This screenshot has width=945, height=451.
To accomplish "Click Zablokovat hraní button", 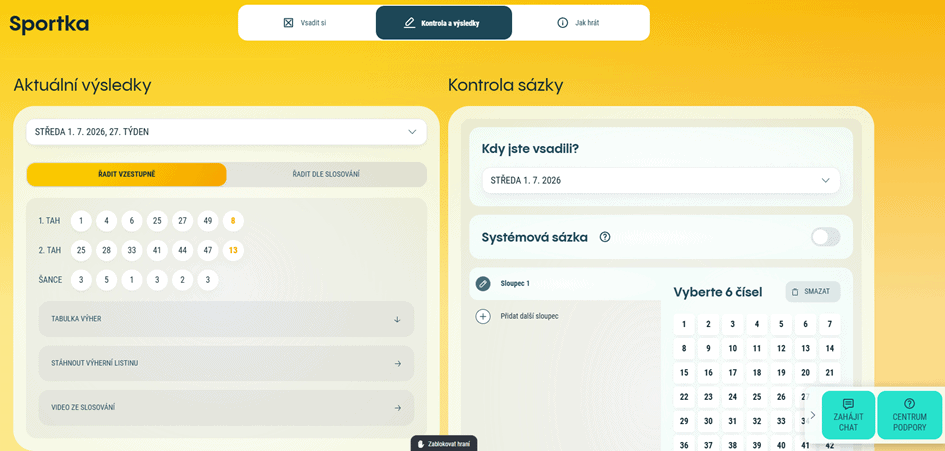I will [x=444, y=444].
